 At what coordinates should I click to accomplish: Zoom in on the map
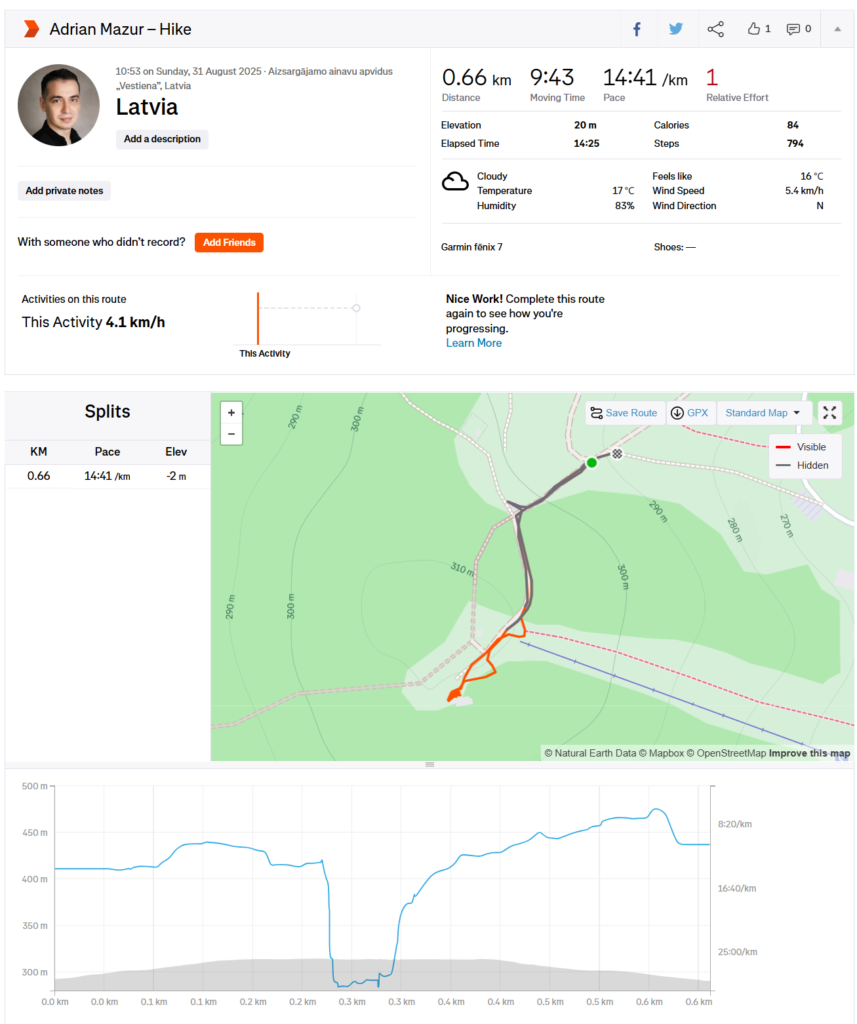[232, 412]
